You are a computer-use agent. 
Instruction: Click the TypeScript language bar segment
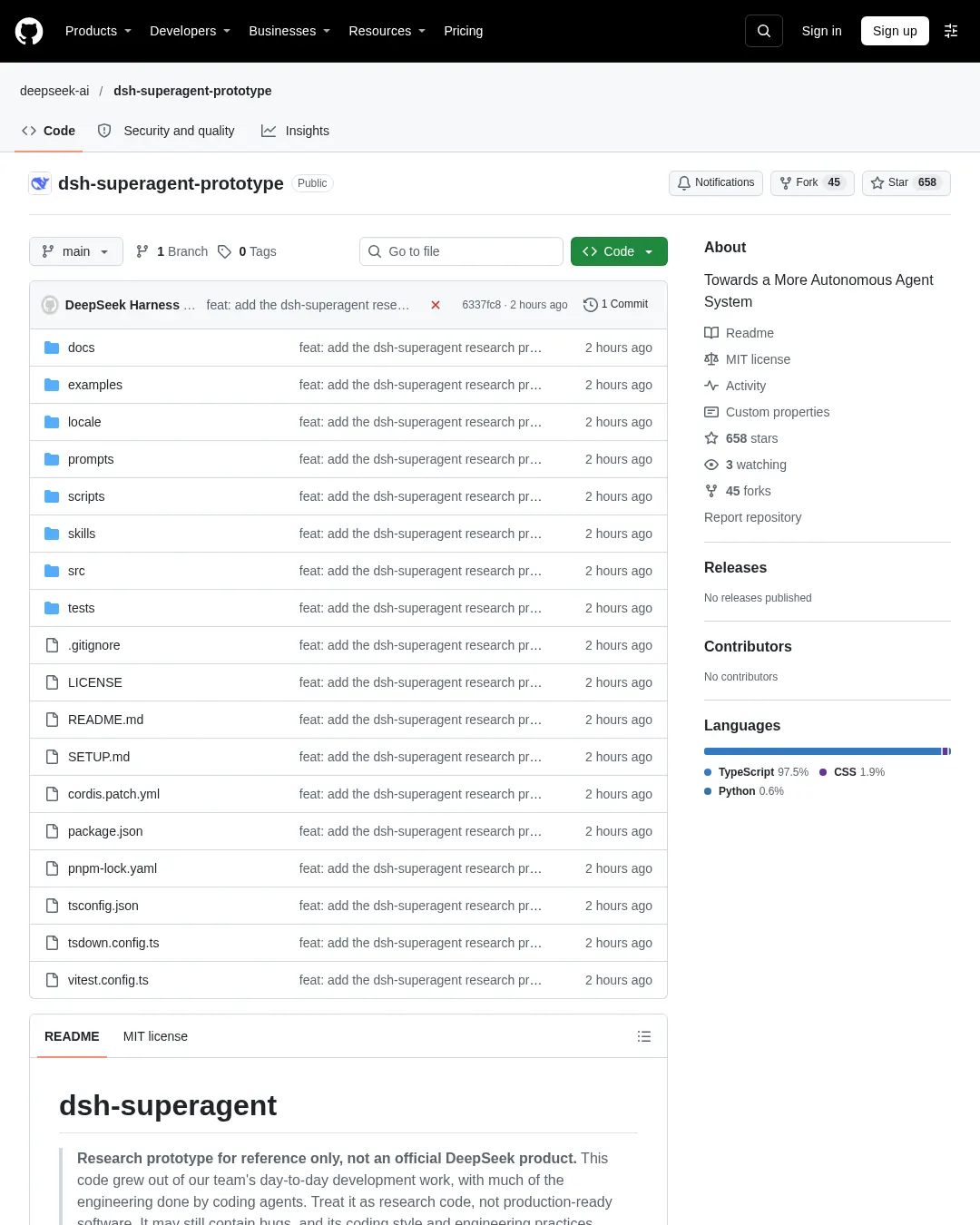(x=822, y=751)
